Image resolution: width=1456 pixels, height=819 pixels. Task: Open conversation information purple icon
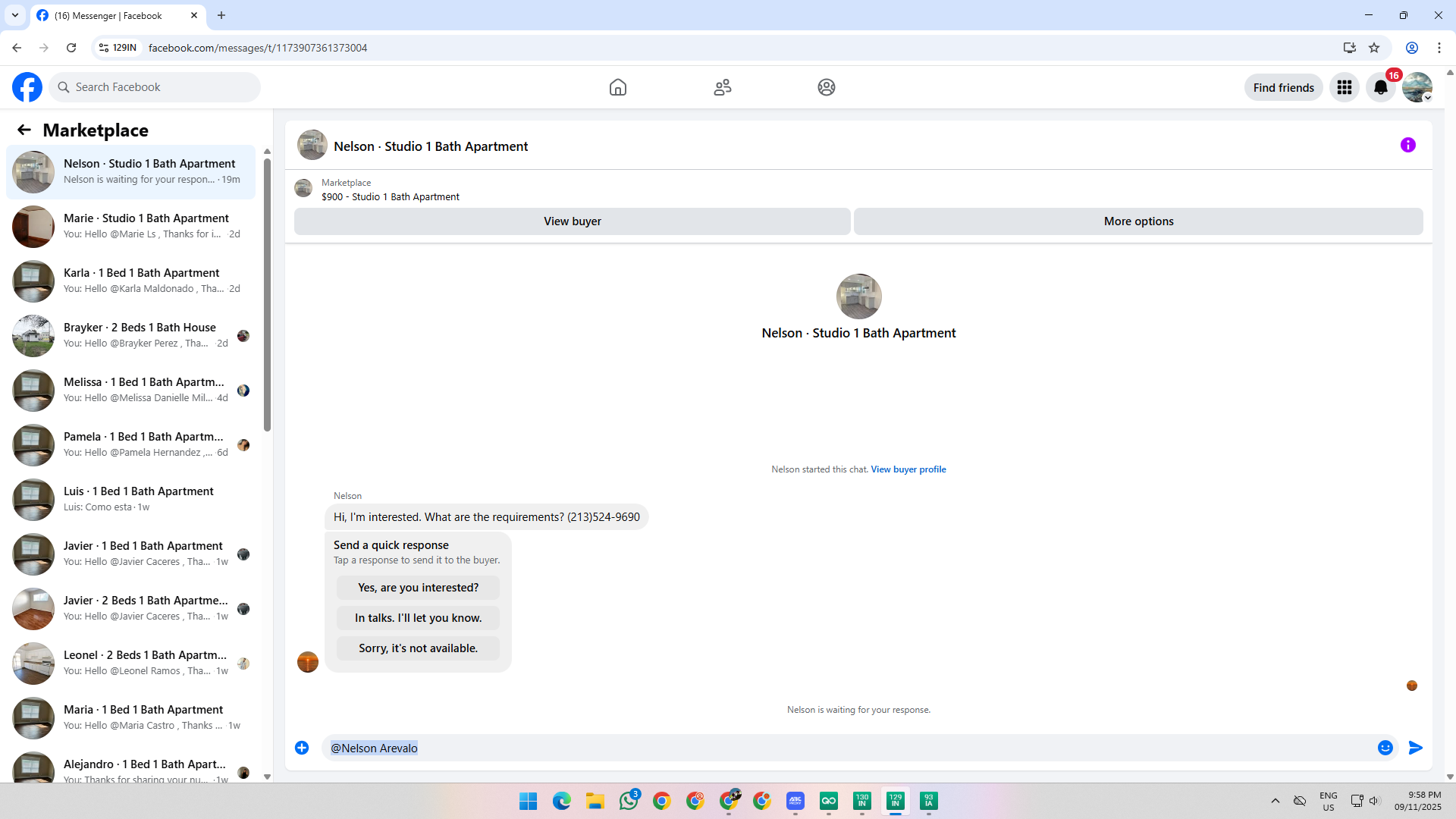(x=1408, y=145)
